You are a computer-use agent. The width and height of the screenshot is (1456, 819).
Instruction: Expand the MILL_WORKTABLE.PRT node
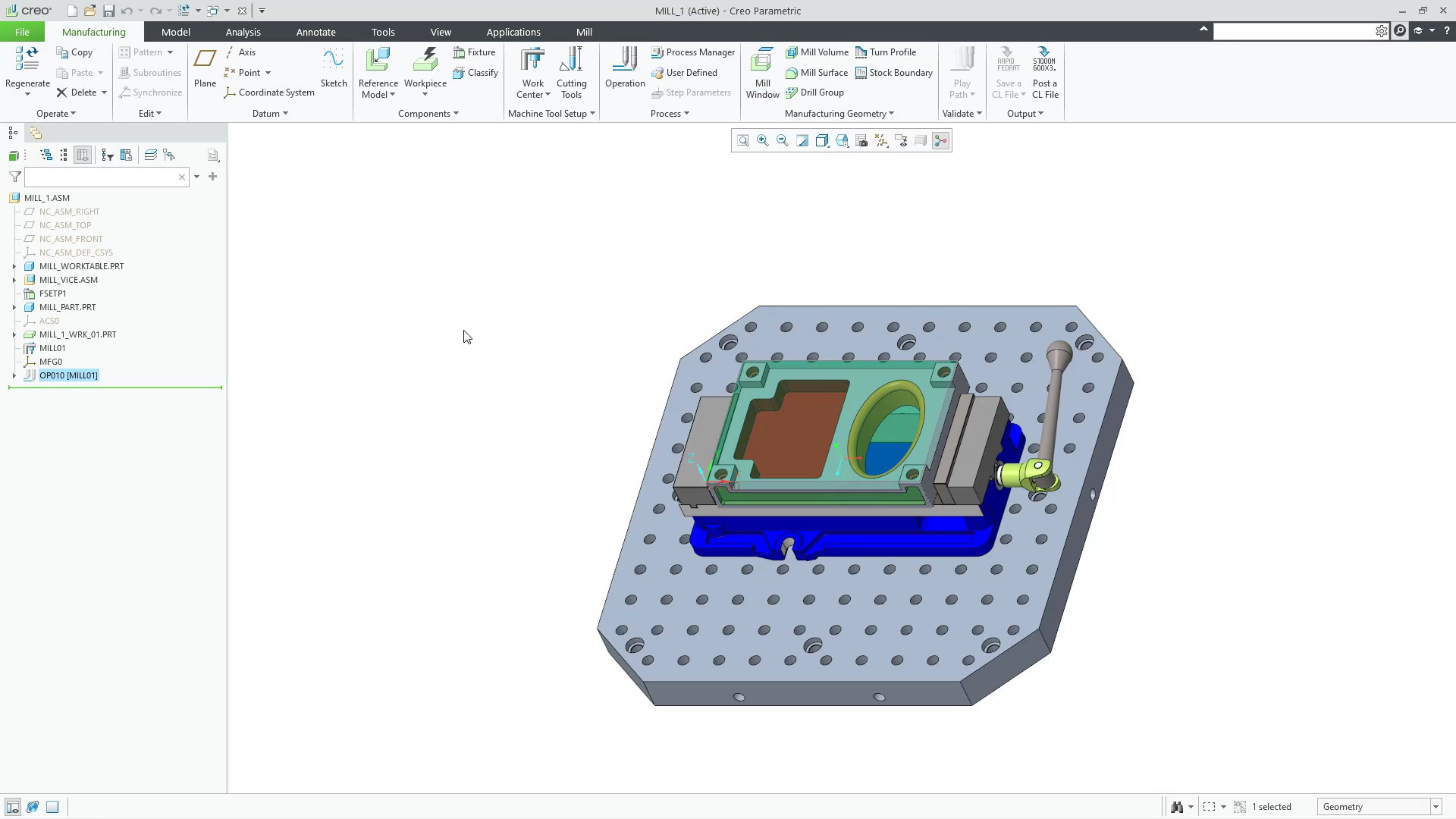[x=14, y=266]
